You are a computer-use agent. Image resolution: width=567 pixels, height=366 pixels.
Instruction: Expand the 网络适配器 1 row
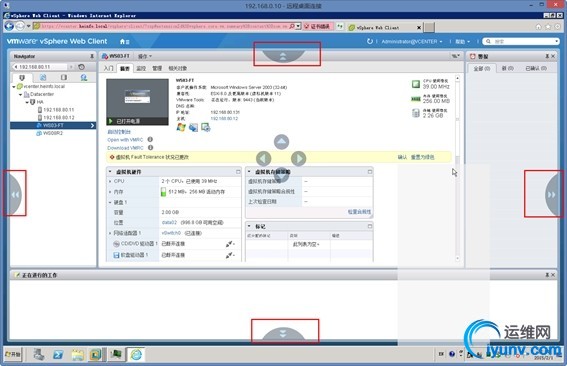[110, 233]
